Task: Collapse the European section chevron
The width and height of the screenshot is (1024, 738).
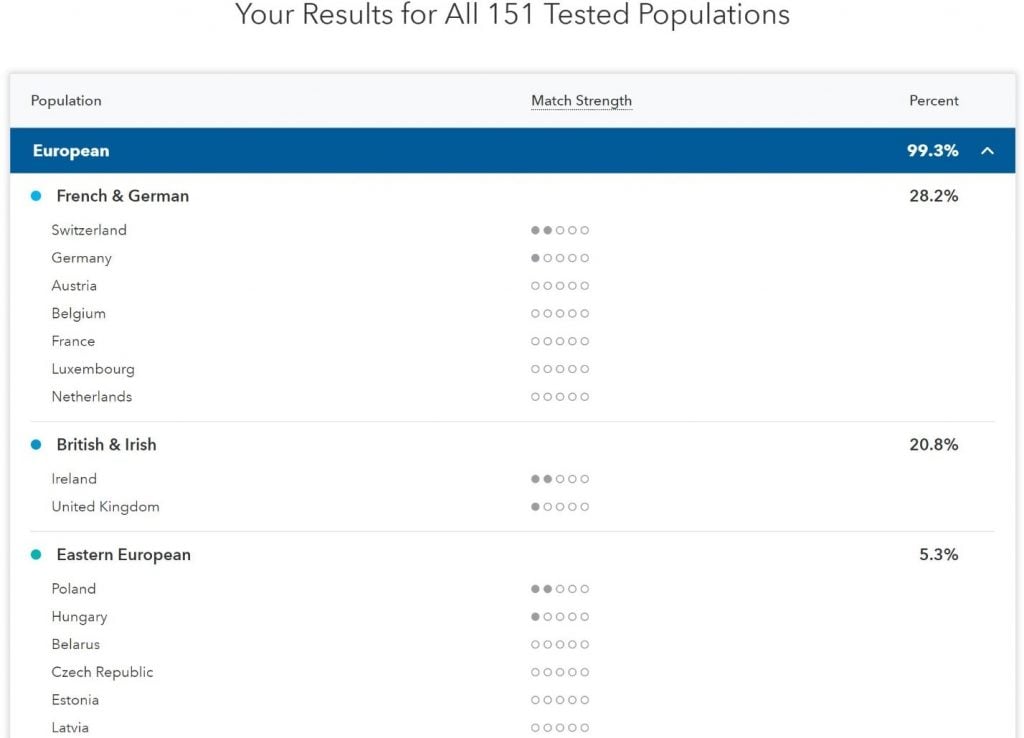Action: coord(987,151)
